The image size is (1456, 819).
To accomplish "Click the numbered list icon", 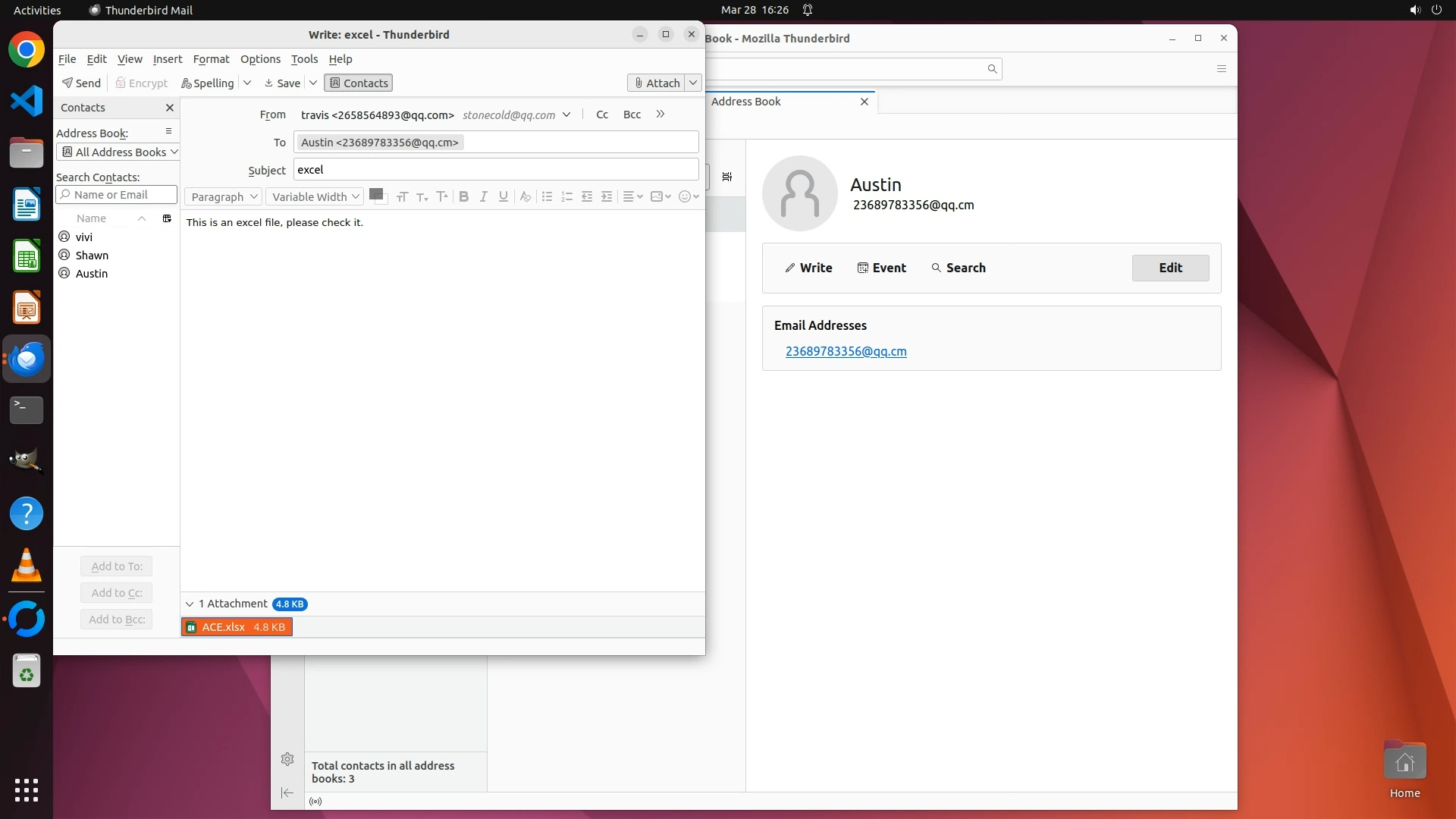I will [566, 196].
